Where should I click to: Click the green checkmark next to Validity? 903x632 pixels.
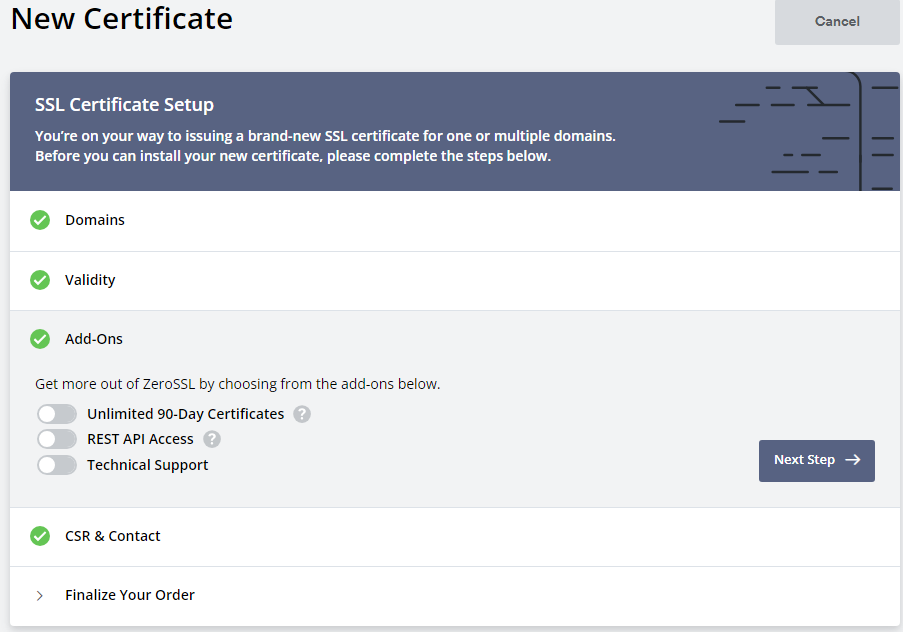(x=40, y=280)
